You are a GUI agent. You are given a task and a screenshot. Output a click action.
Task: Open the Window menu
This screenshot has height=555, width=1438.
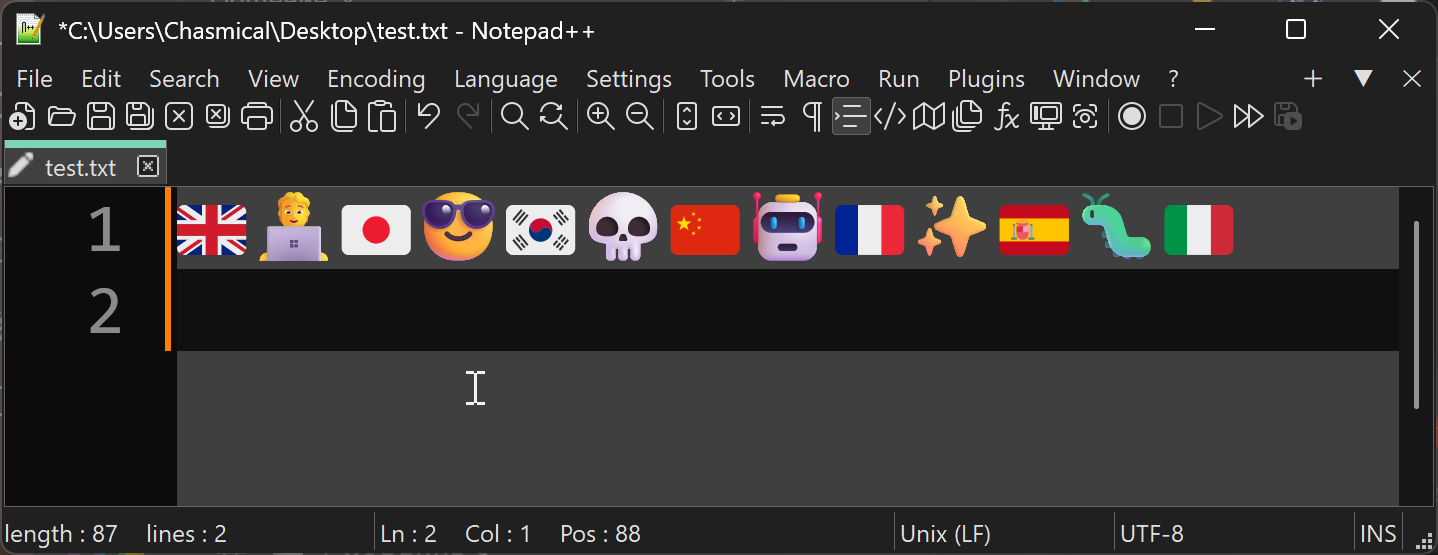point(1096,79)
